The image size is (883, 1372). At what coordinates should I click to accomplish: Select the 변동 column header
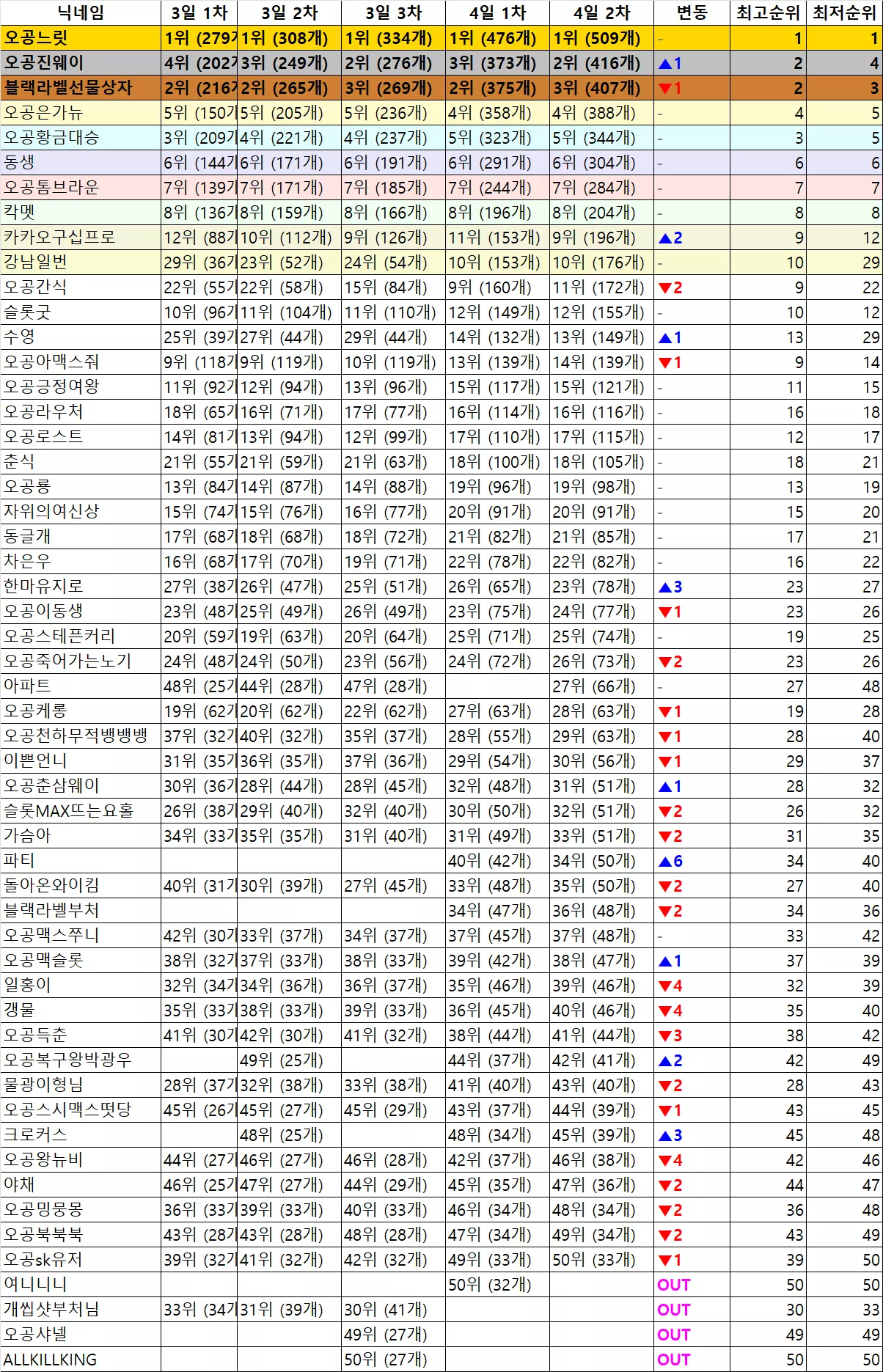tap(692, 12)
